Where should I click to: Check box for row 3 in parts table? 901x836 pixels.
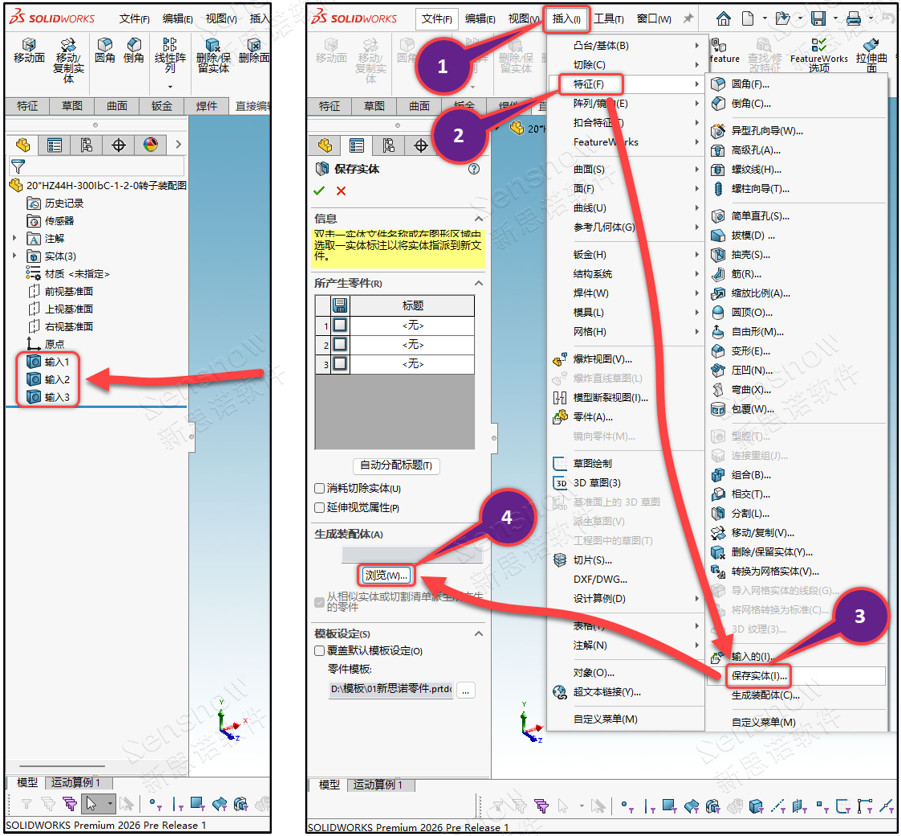(340, 363)
